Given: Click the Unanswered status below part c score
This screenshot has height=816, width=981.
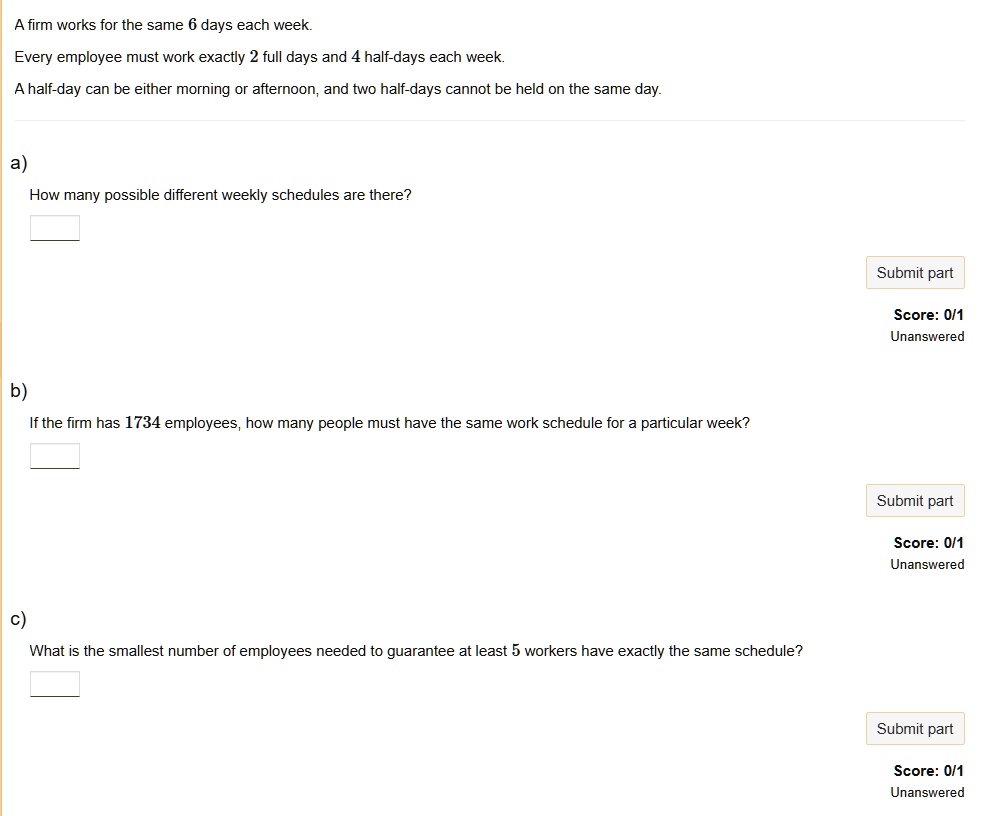Looking at the screenshot, I should (927, 793).
